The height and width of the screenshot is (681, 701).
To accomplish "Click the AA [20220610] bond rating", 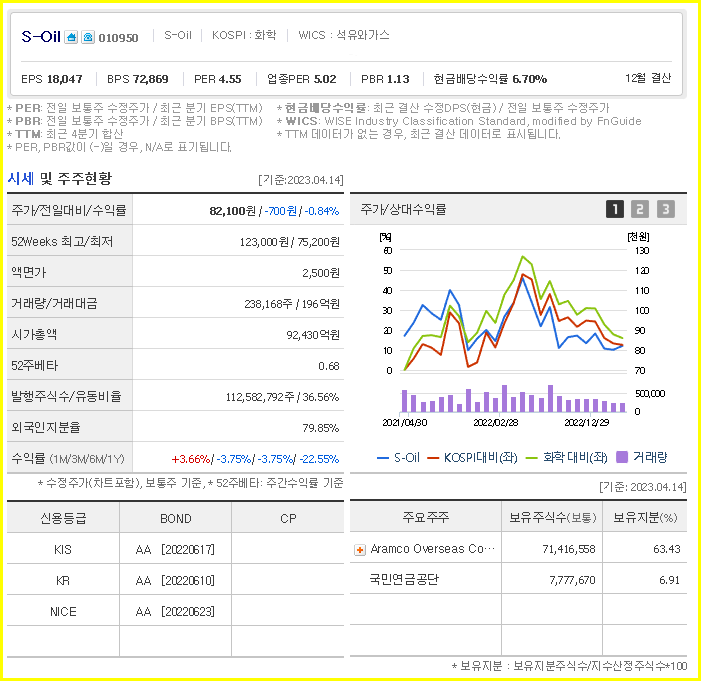I will [175, 581].
